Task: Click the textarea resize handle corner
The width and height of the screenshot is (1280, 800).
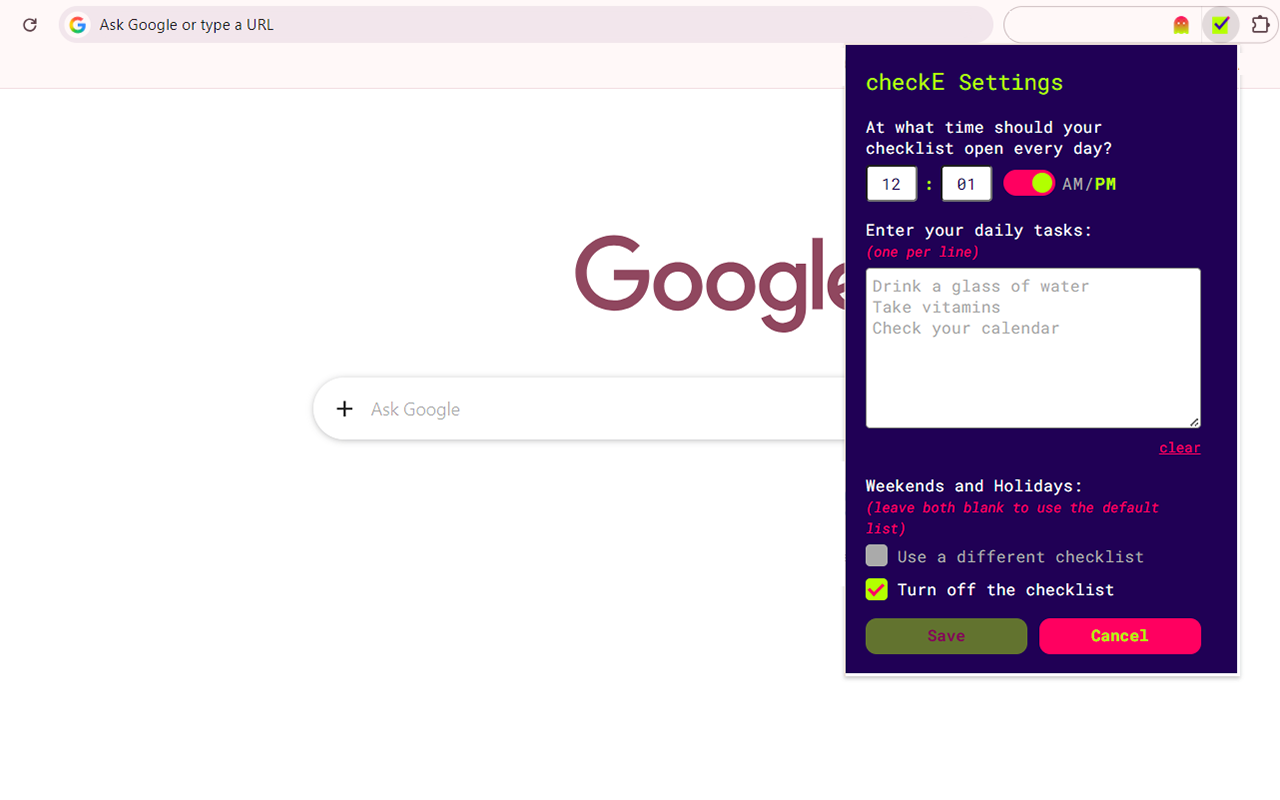Action: [x=1194, y=422]
